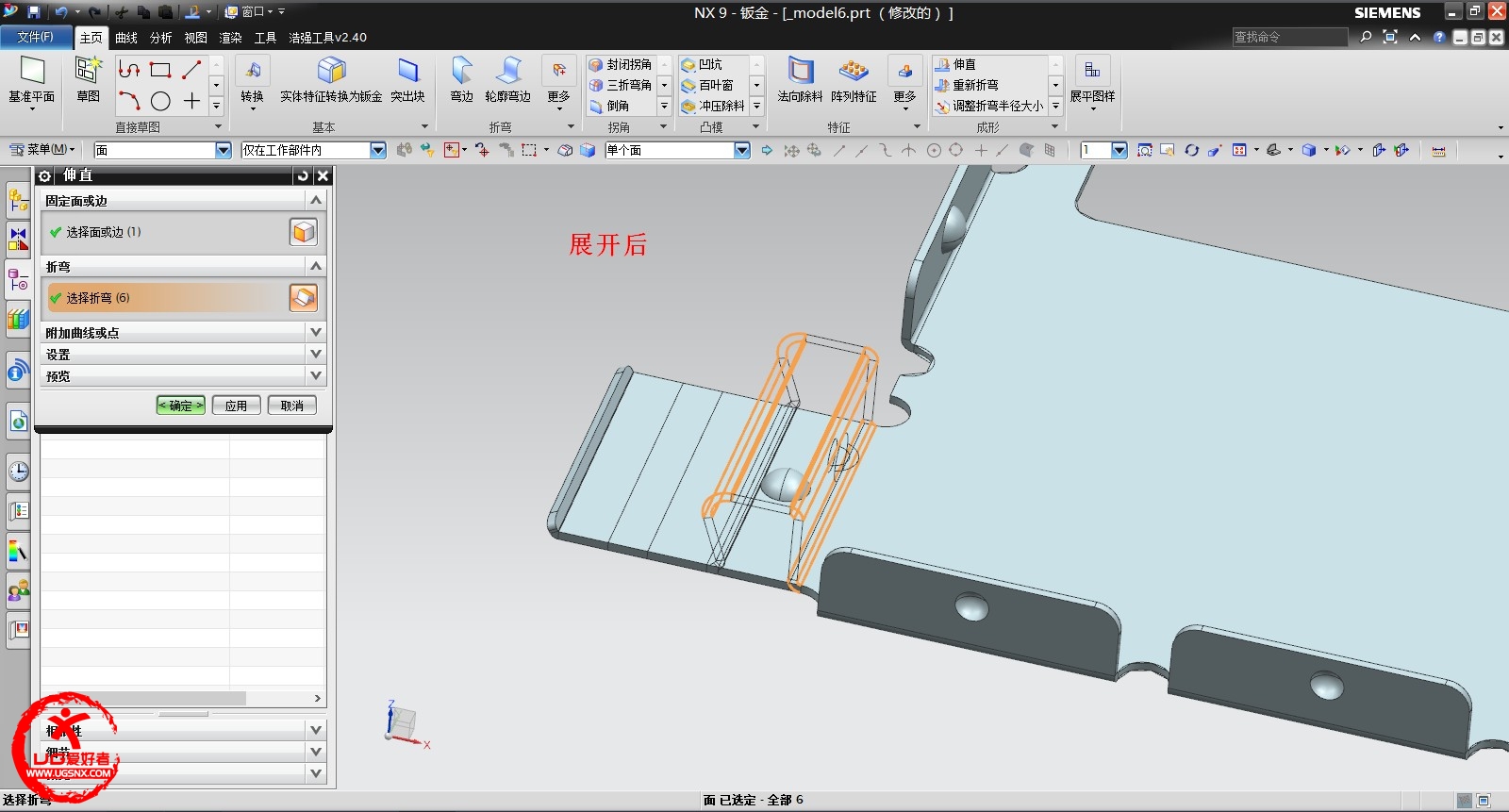Click the 倒角 chamfer tool

pos(610,106)
